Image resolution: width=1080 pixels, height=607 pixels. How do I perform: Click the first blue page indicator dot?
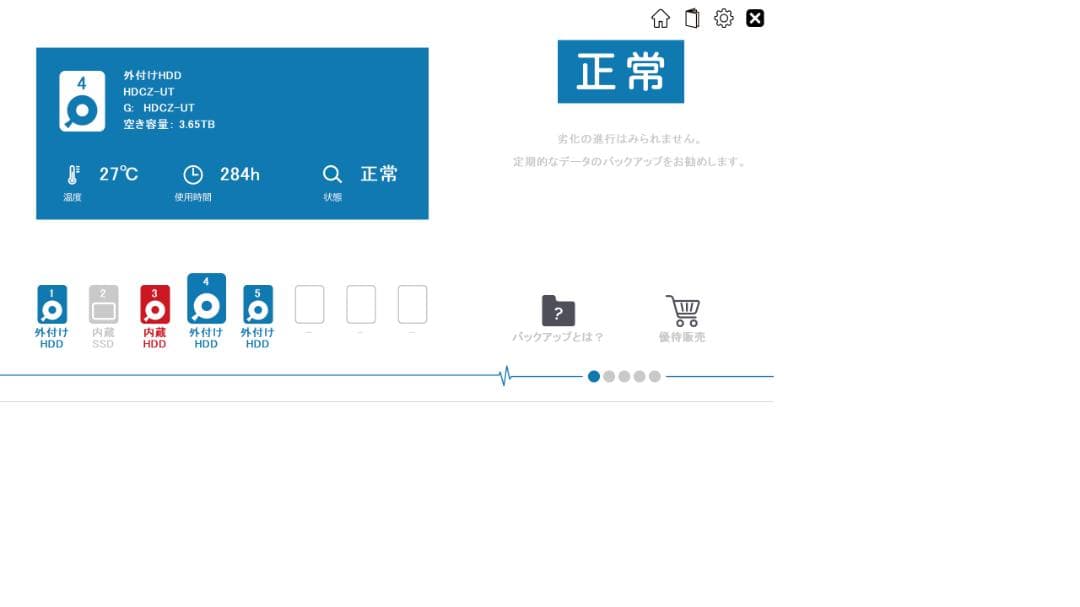[x=594, y=377]
